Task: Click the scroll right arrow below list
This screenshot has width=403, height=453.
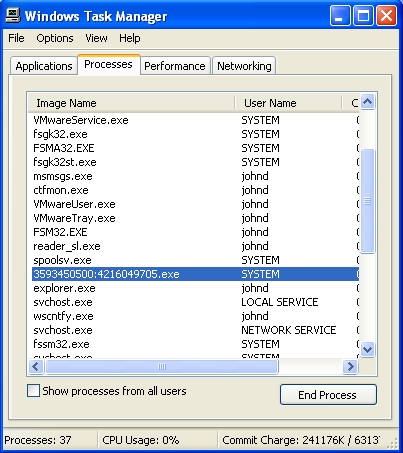Action: (x=350, y=367)
